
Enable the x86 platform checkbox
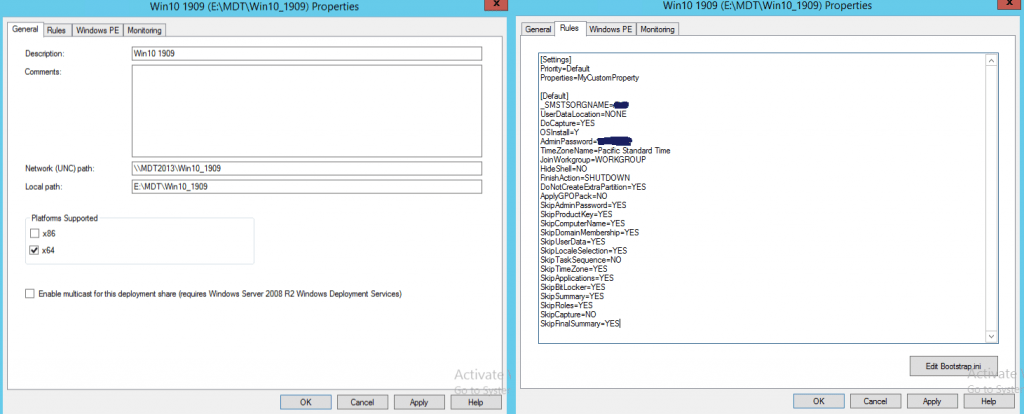(34, 233)
